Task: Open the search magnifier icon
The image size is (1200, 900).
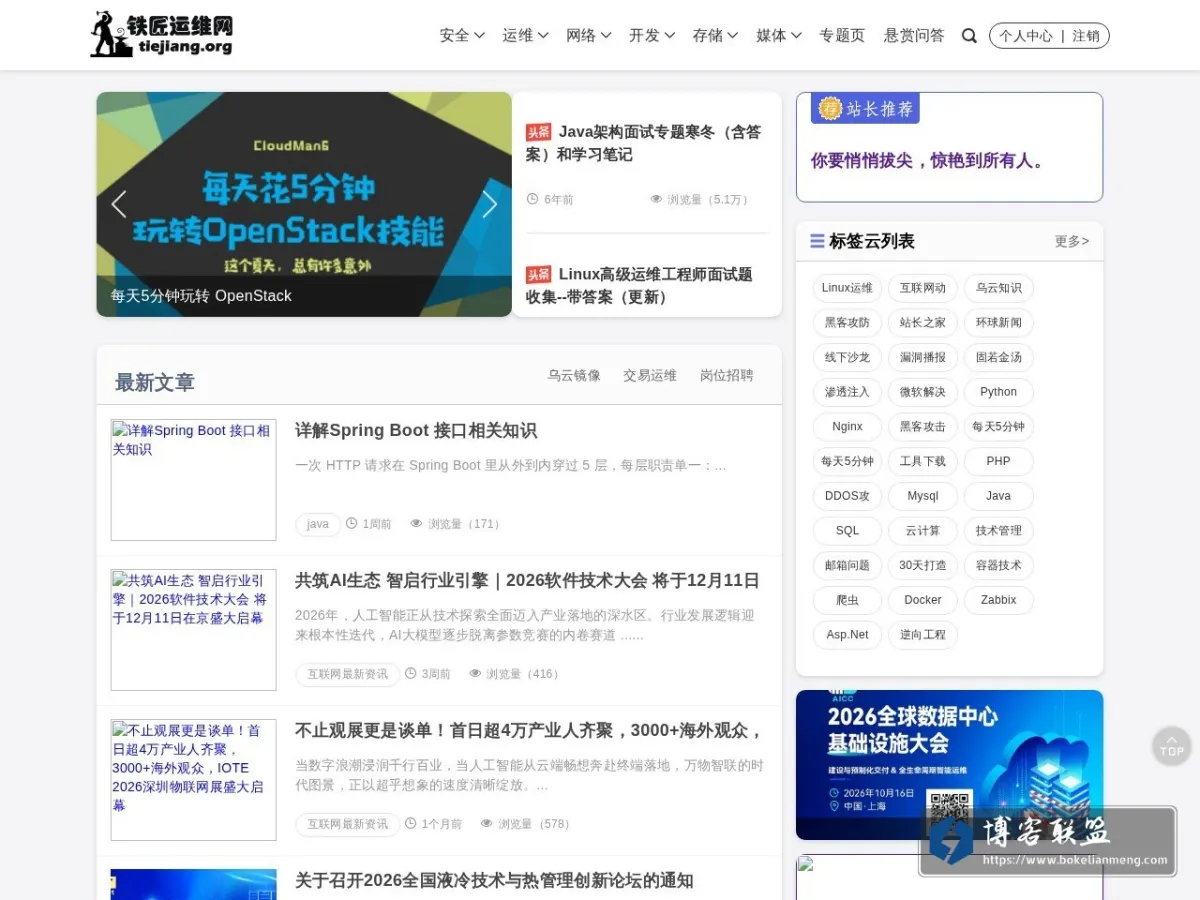Action: coord(969,36)
